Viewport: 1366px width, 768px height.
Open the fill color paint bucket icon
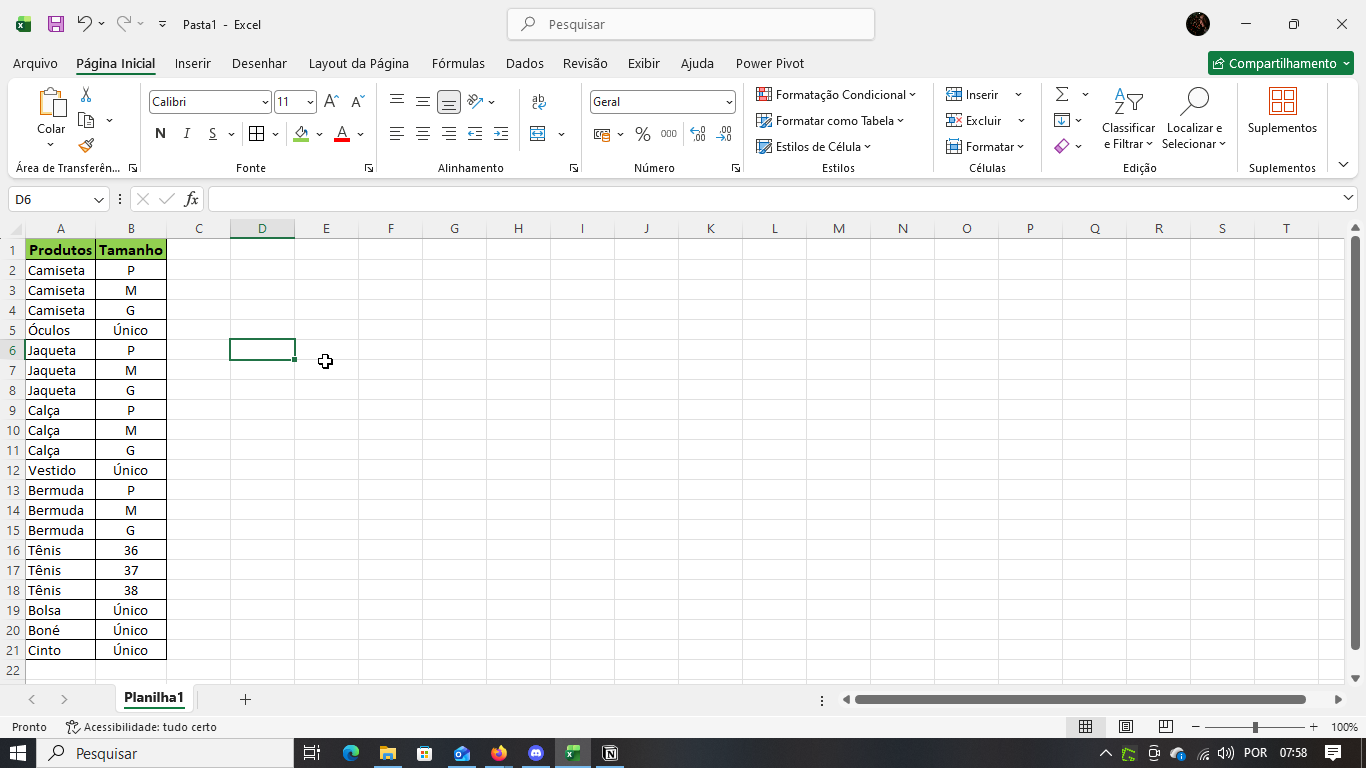pos(302,133)
